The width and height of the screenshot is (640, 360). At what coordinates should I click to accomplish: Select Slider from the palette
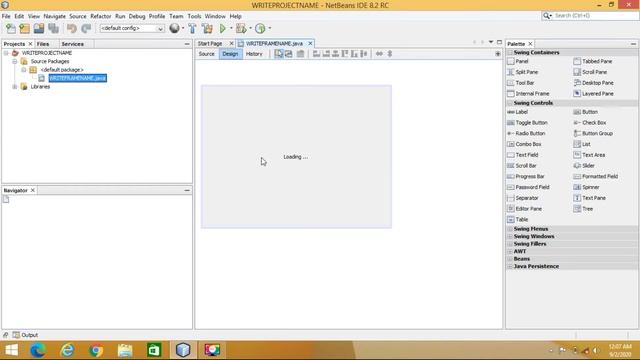[584, 166]
